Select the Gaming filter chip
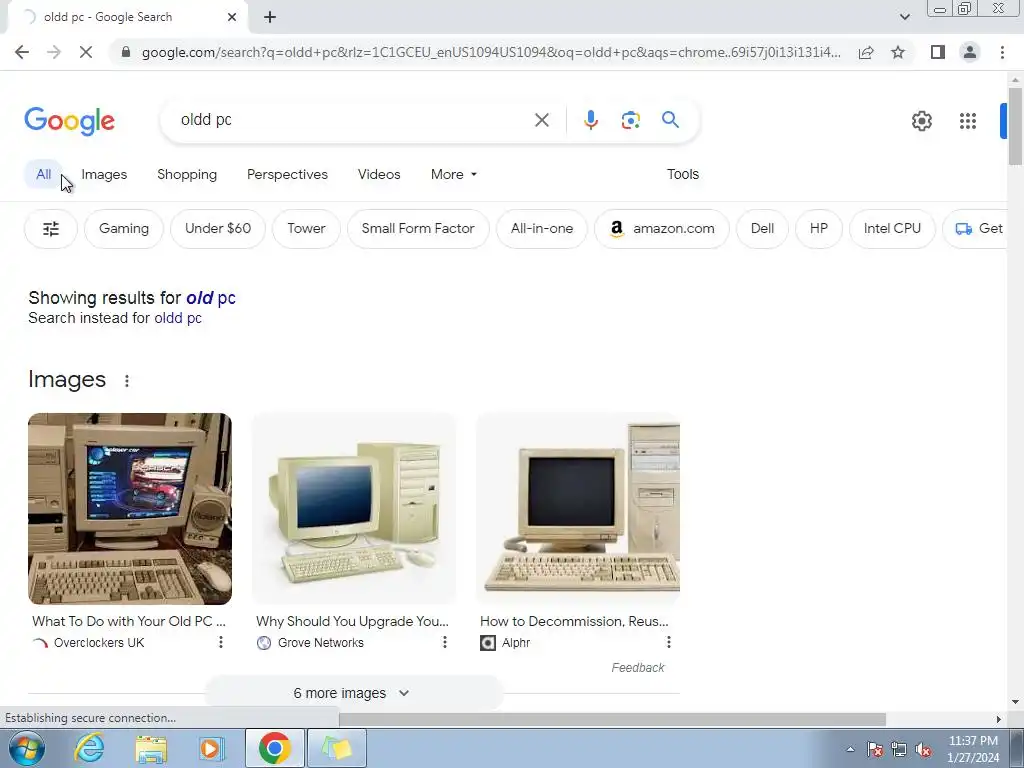 coord(124,229)
